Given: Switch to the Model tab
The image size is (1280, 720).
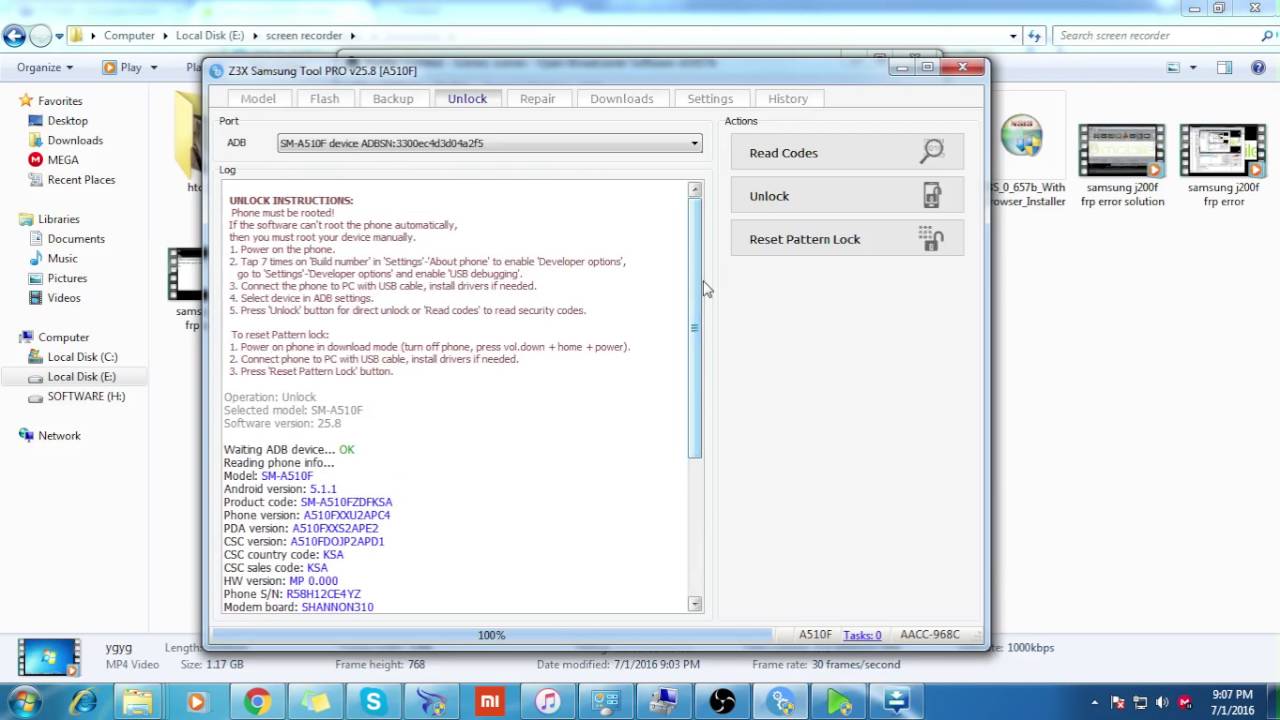Looking at the screenshot, I should pos(258,98).
